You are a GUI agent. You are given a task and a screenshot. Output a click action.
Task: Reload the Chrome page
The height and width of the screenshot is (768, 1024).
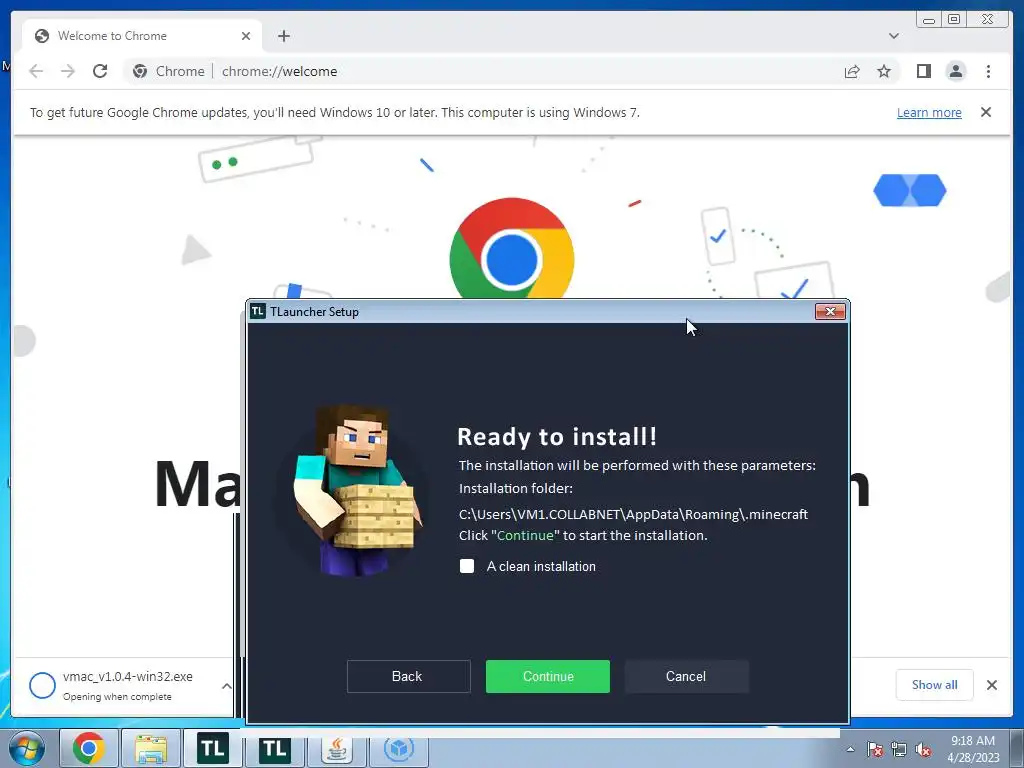(100, 71)
